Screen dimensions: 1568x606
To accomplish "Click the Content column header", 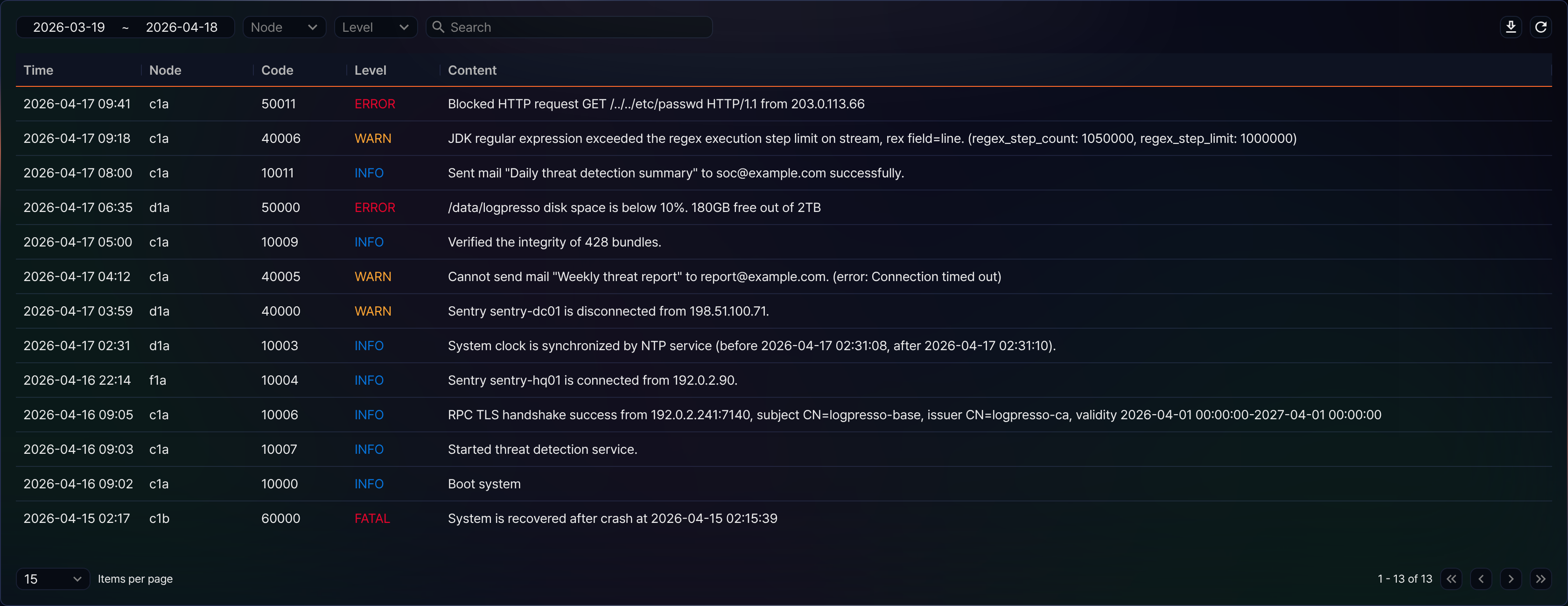I will point(472,70).
